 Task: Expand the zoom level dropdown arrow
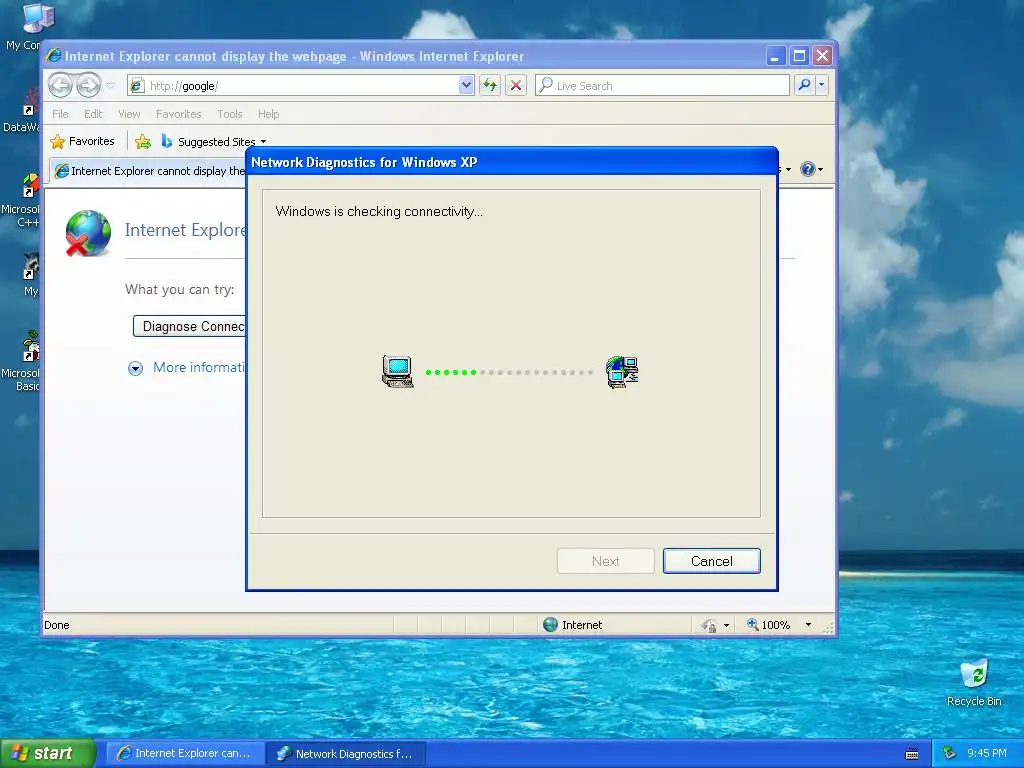coord(808,625)
